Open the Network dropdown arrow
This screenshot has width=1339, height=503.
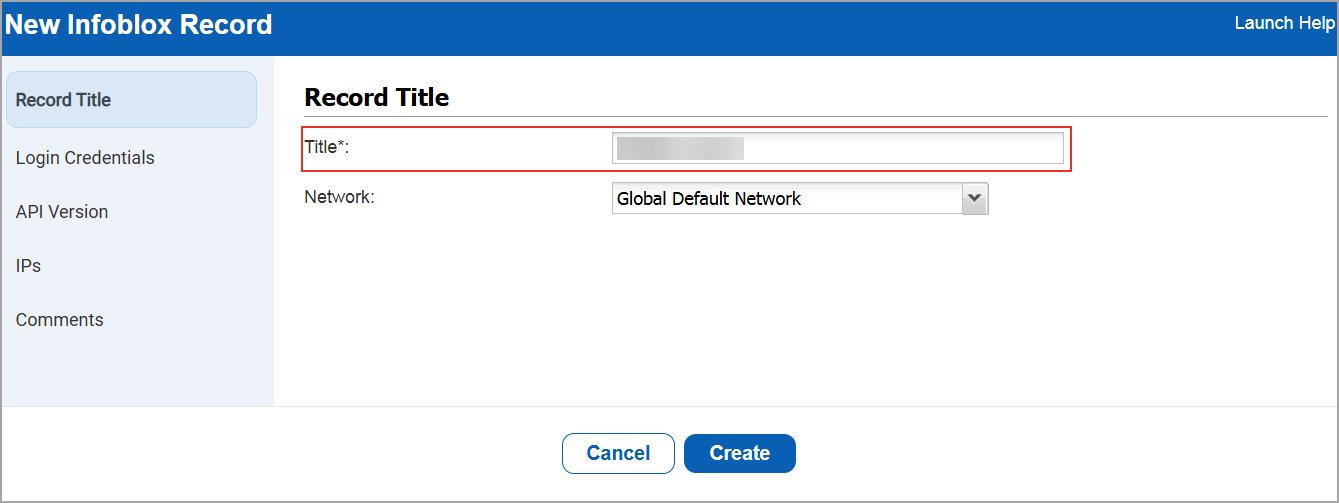974,198
